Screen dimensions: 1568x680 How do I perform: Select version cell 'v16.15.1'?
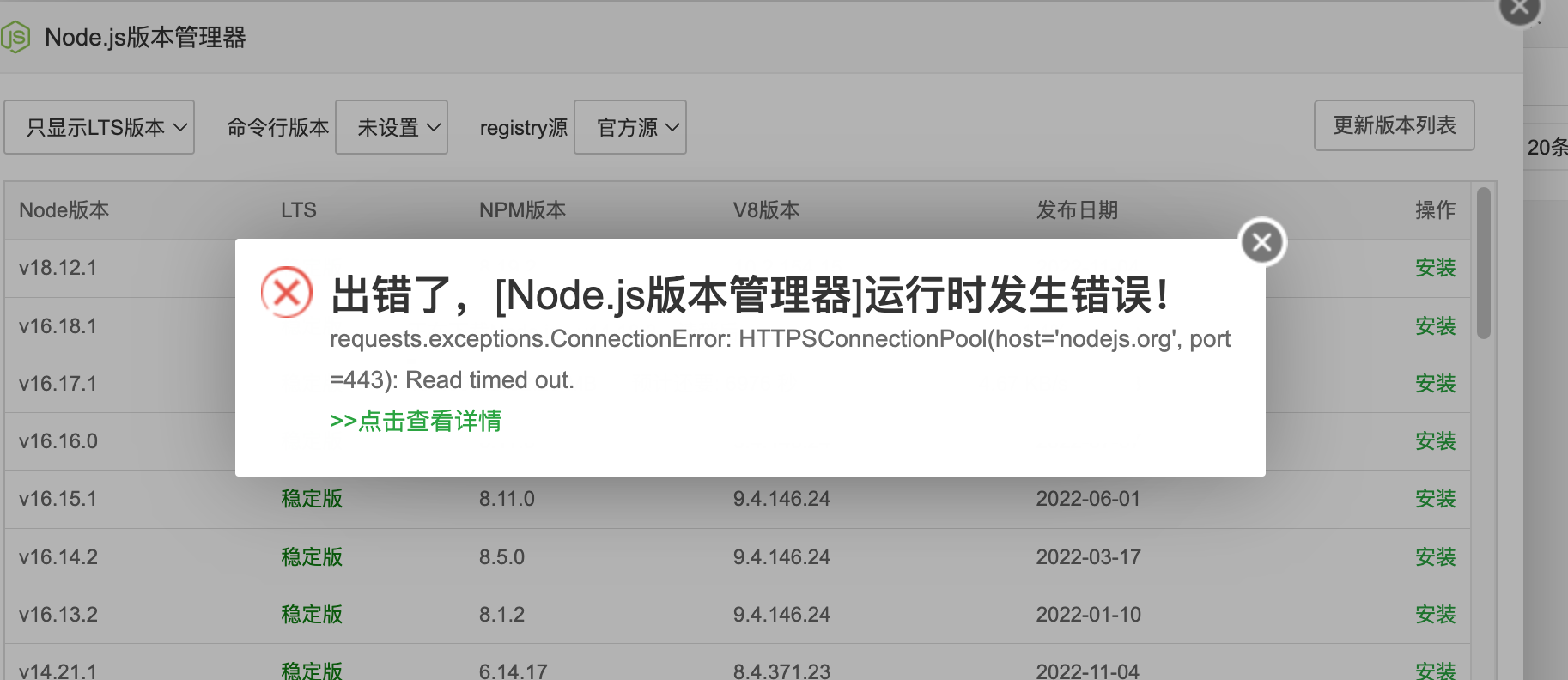[58, 499]
